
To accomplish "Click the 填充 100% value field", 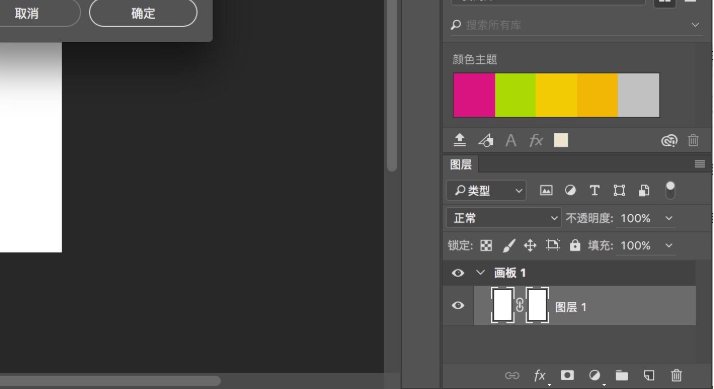I will pos(636,246).
